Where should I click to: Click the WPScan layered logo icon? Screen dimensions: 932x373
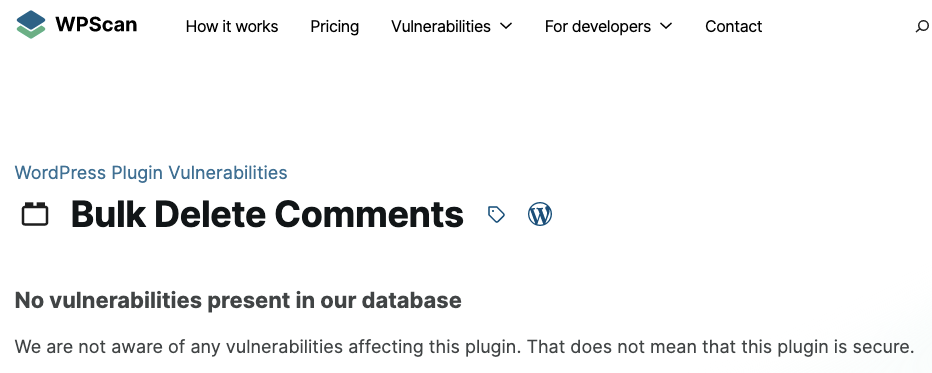point(31,24)
